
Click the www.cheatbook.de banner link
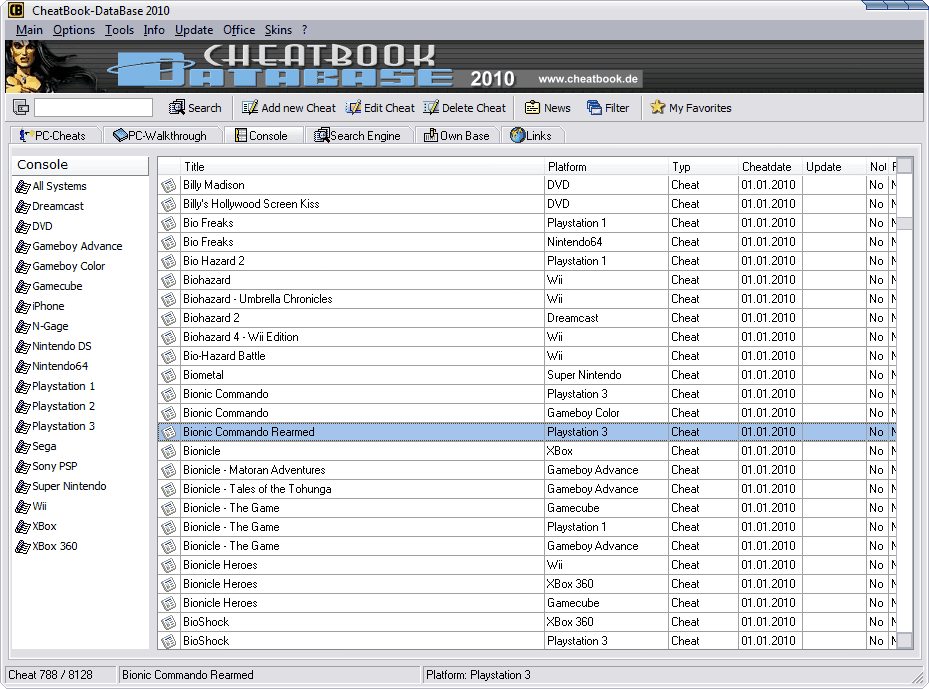(x=588, y=79)
